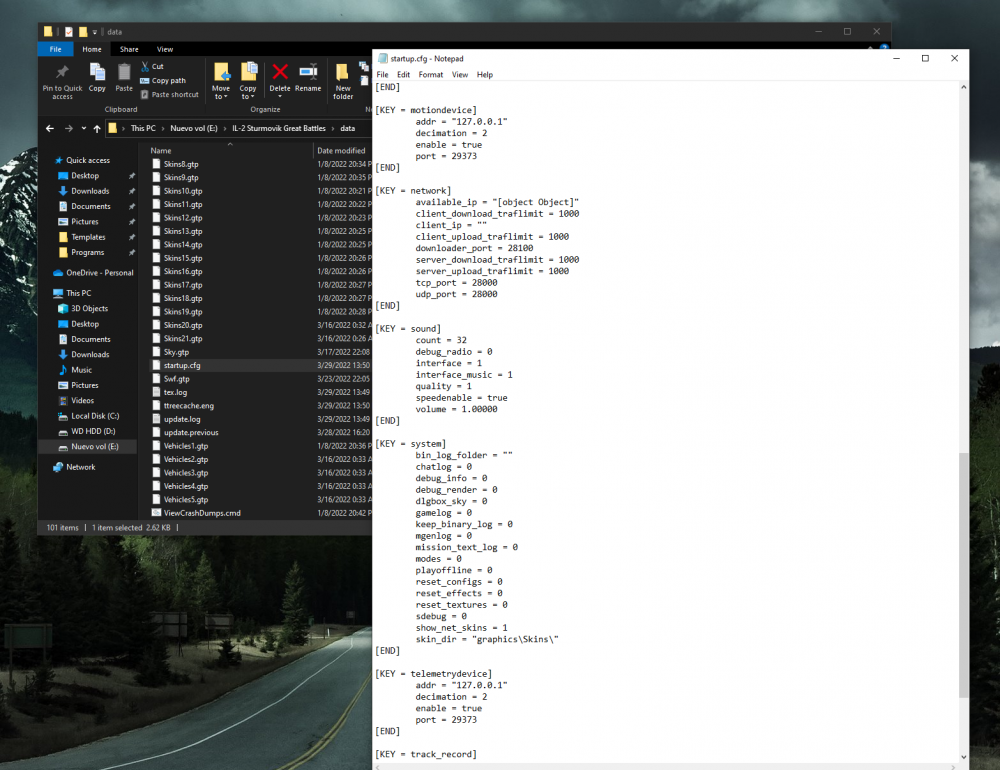
Task: Create a folder with New folder icon
Action: click(343, 73)
